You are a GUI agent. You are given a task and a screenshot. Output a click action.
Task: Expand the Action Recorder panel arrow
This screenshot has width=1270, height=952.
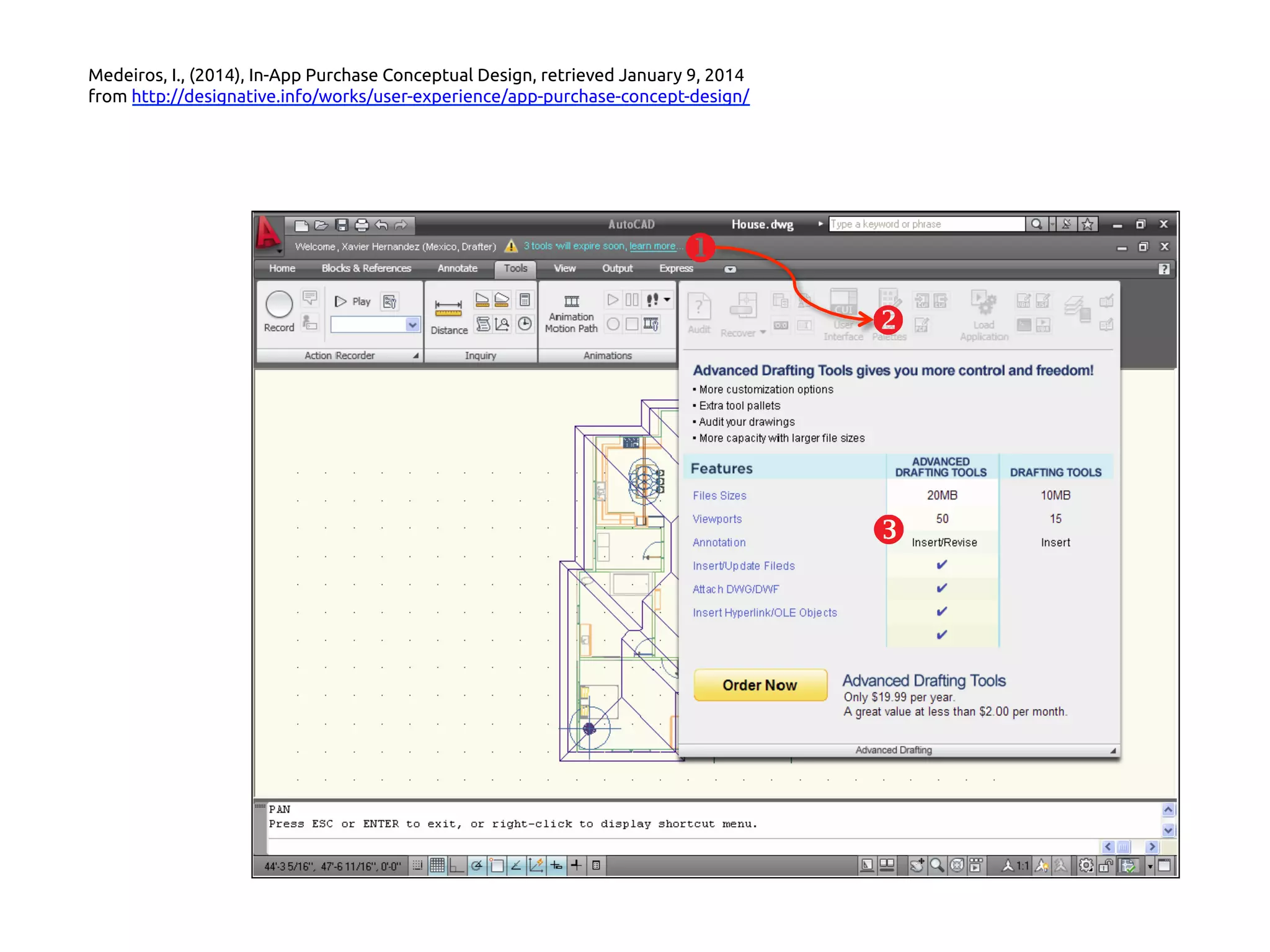tap(415, 356)
